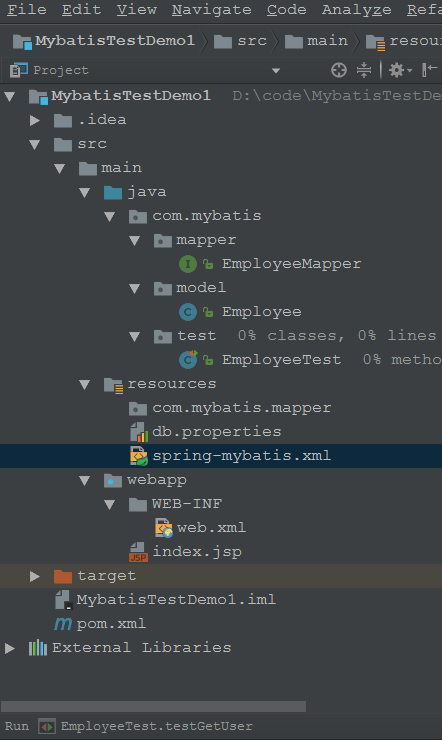Click the Employee class icon
442x740 pixels.
188,312
